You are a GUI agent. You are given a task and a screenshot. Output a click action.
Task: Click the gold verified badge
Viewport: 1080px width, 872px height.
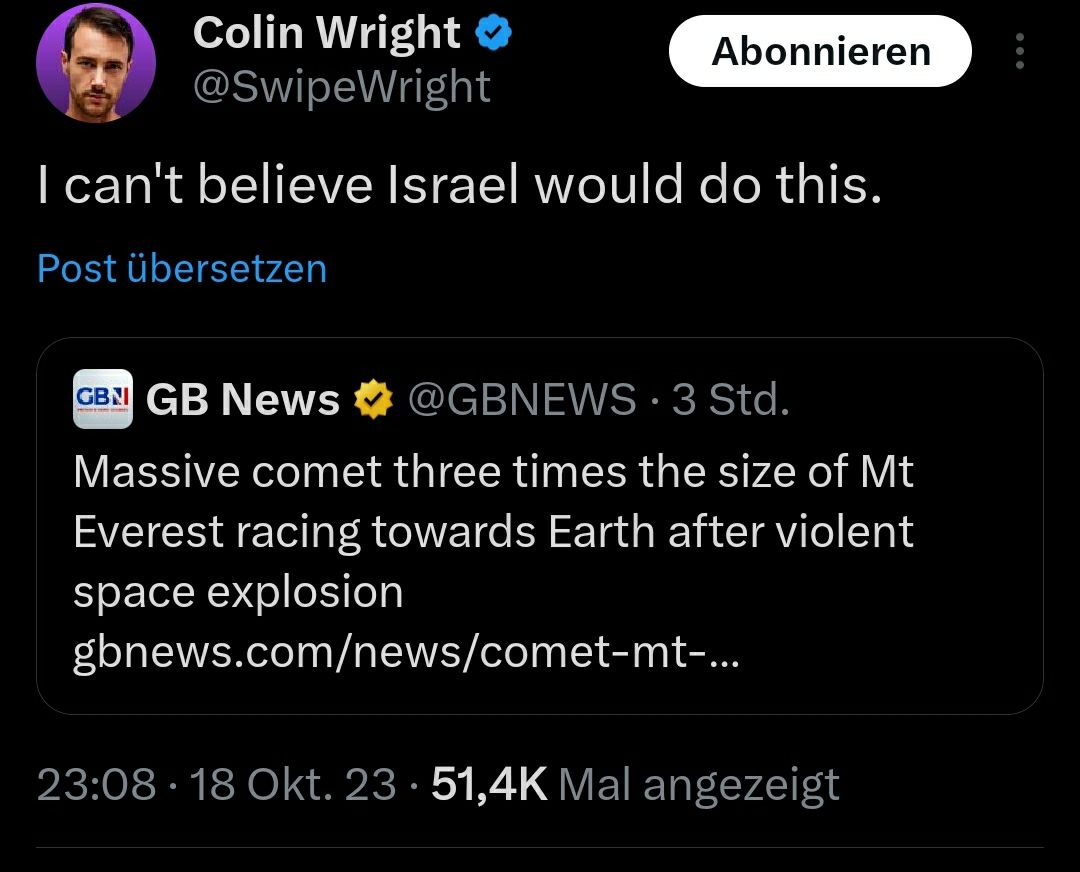click(373, 400)
